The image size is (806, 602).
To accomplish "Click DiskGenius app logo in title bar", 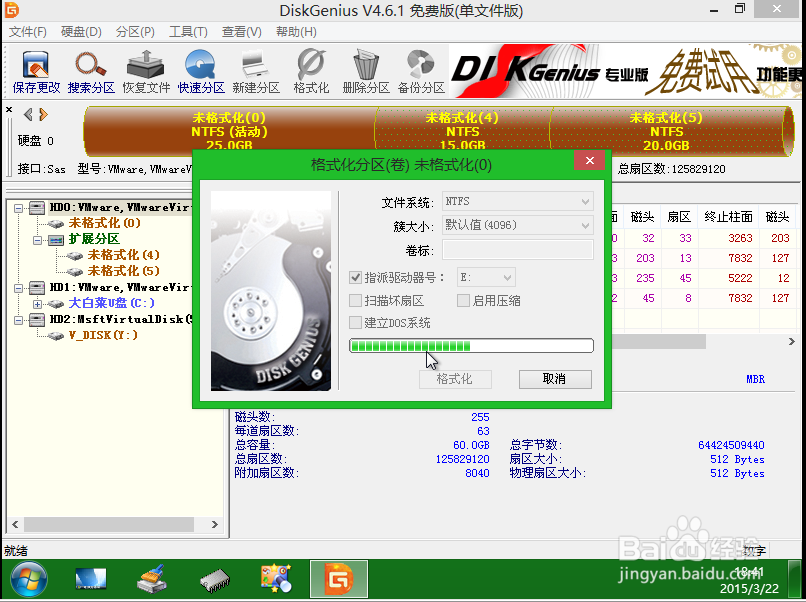I will (x=11, y=10).
